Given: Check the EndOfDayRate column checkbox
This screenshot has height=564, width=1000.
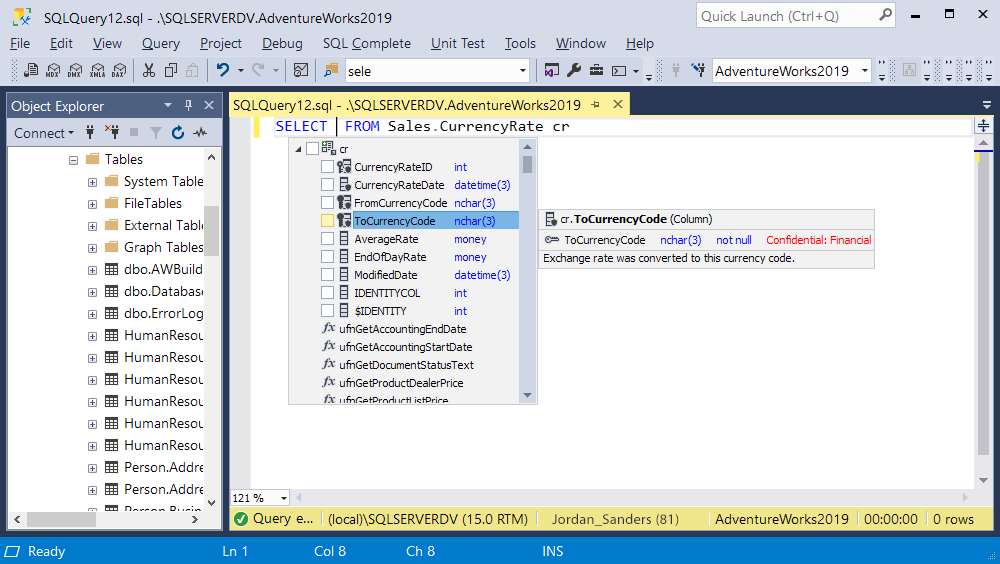Looking at the screenshot, I should 327,256.
